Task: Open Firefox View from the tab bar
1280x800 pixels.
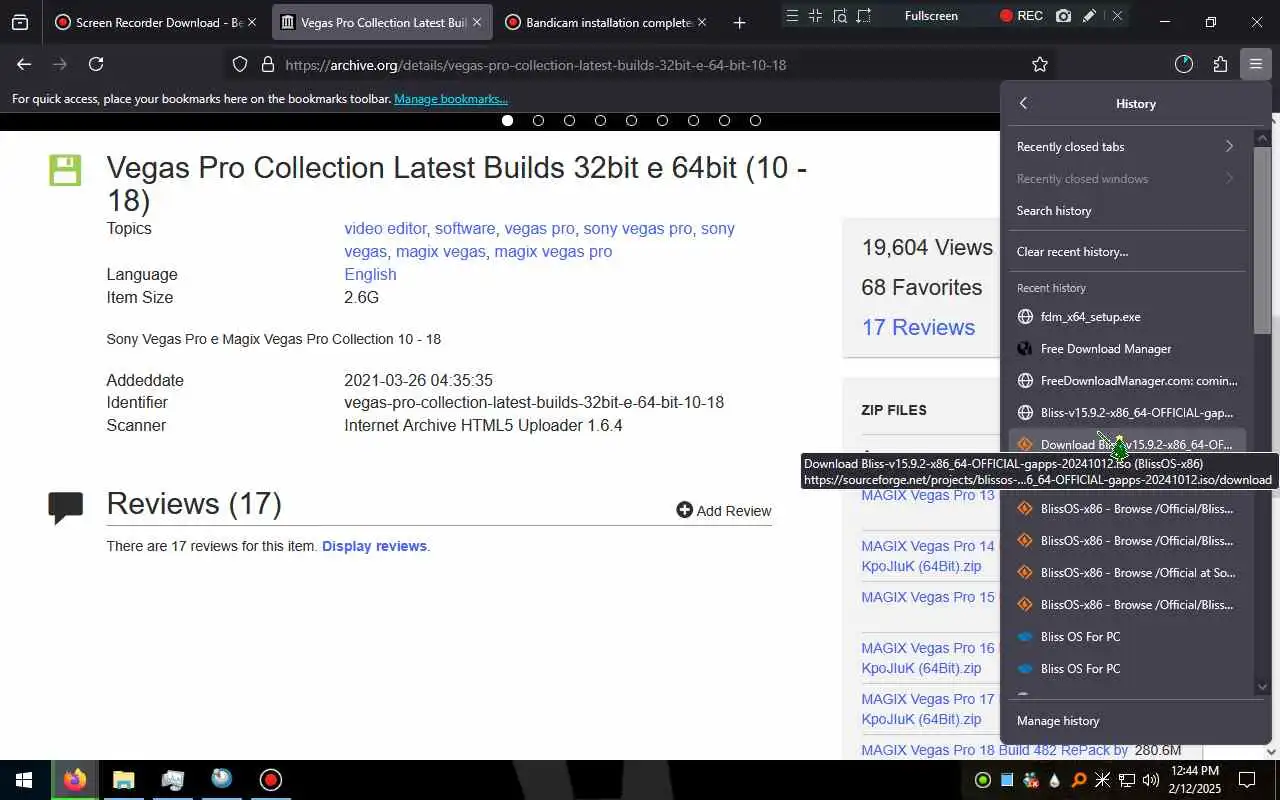Action: coord(20,22)
